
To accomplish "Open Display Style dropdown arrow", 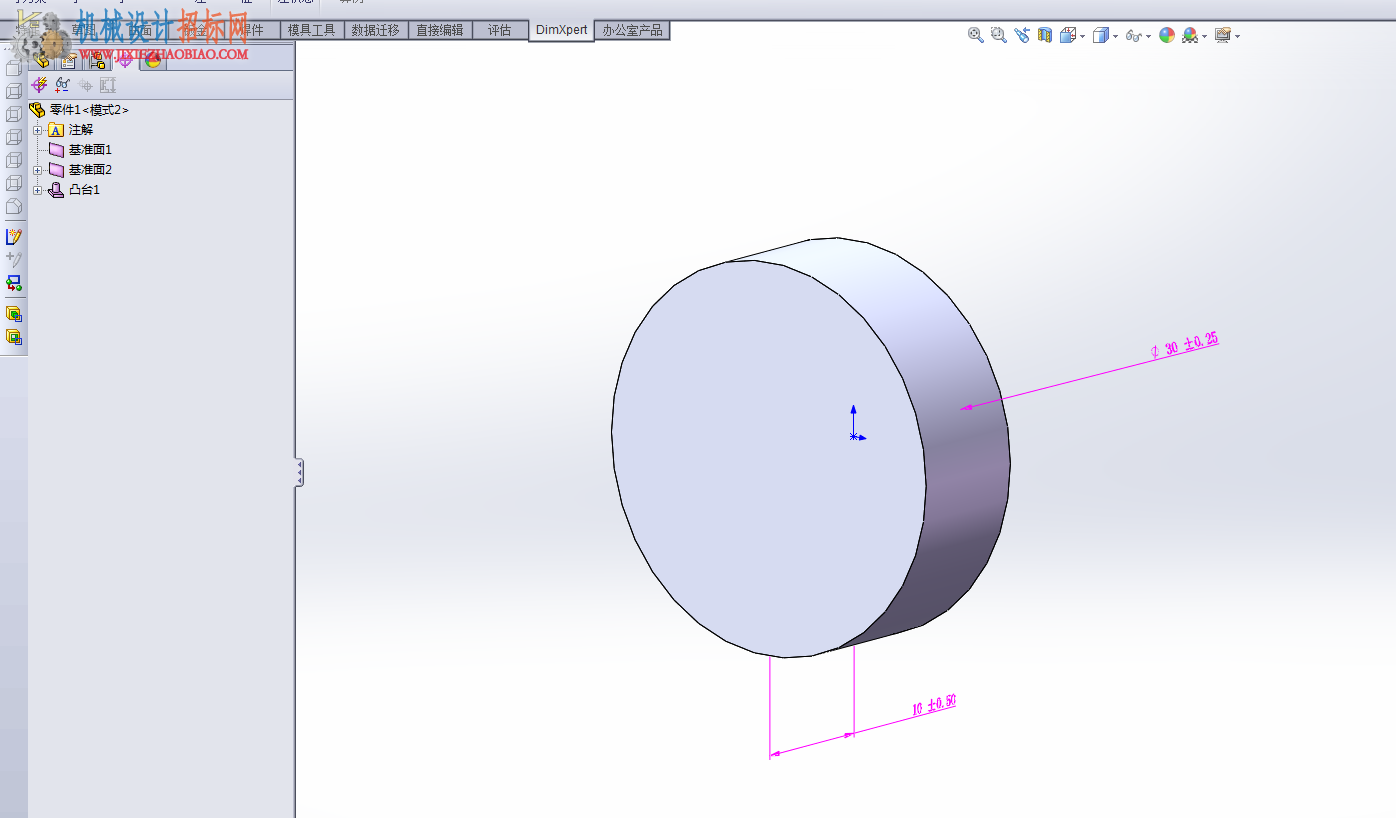I will (x=1116, y=36).
